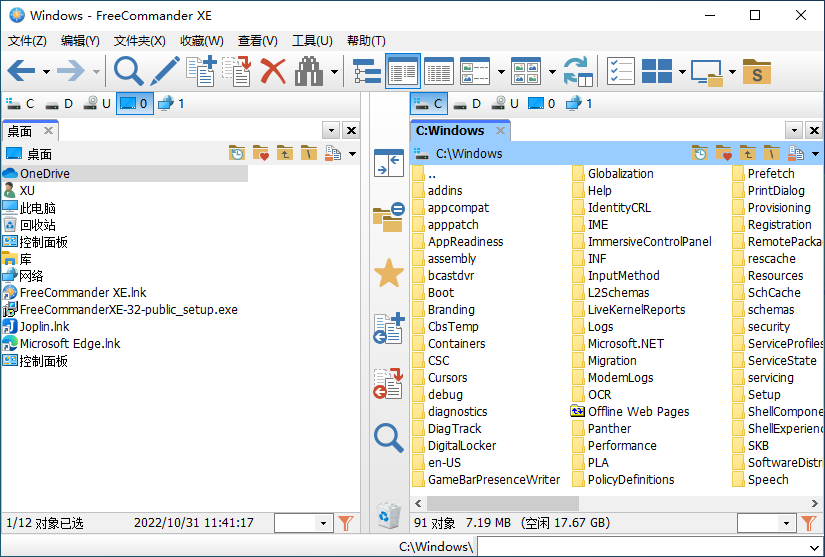Select the OneDrive item
The width and height of the screenshot is (825, 557).
click(125, 173)
